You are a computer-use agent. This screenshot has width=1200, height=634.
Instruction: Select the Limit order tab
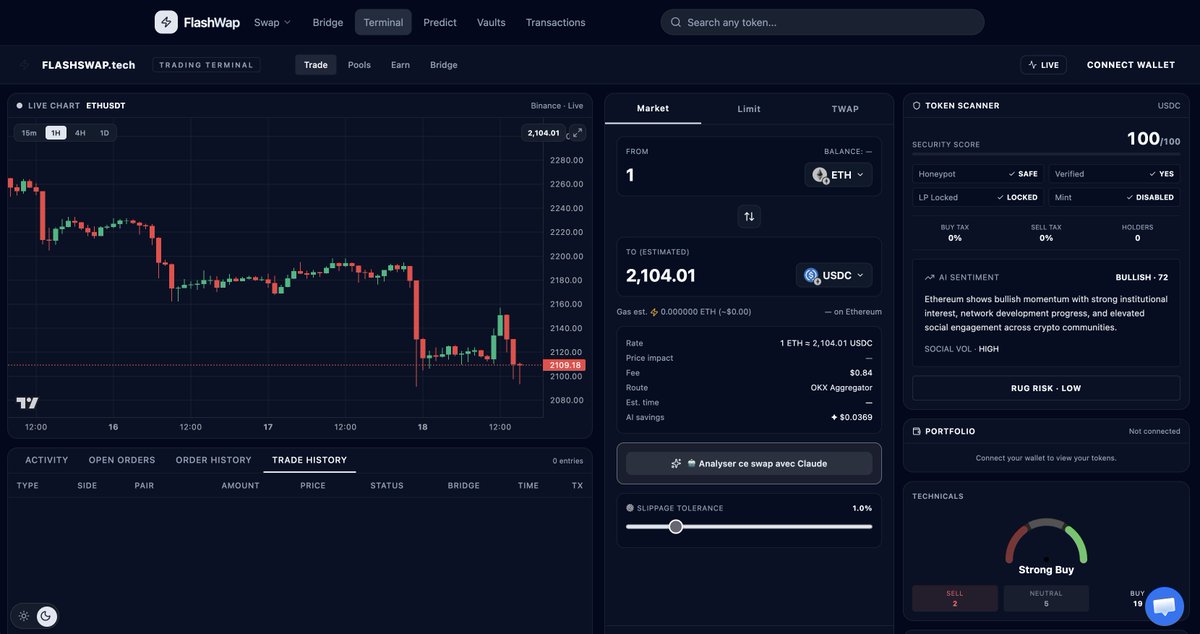click(749, 109)
